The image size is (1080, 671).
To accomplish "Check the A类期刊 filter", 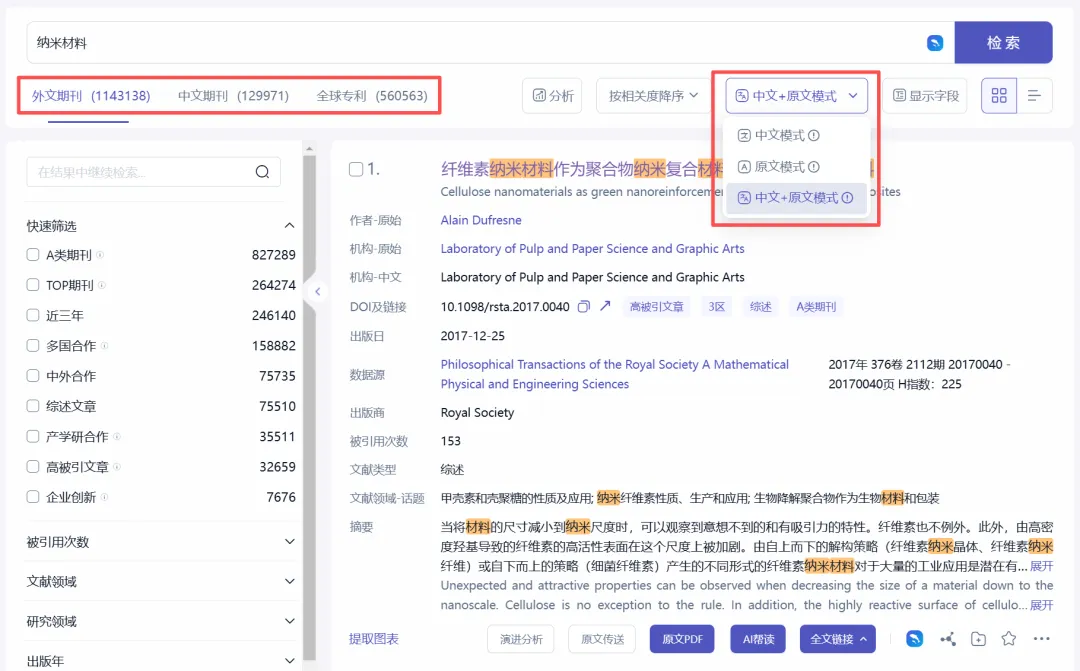I will pos(32,255).
